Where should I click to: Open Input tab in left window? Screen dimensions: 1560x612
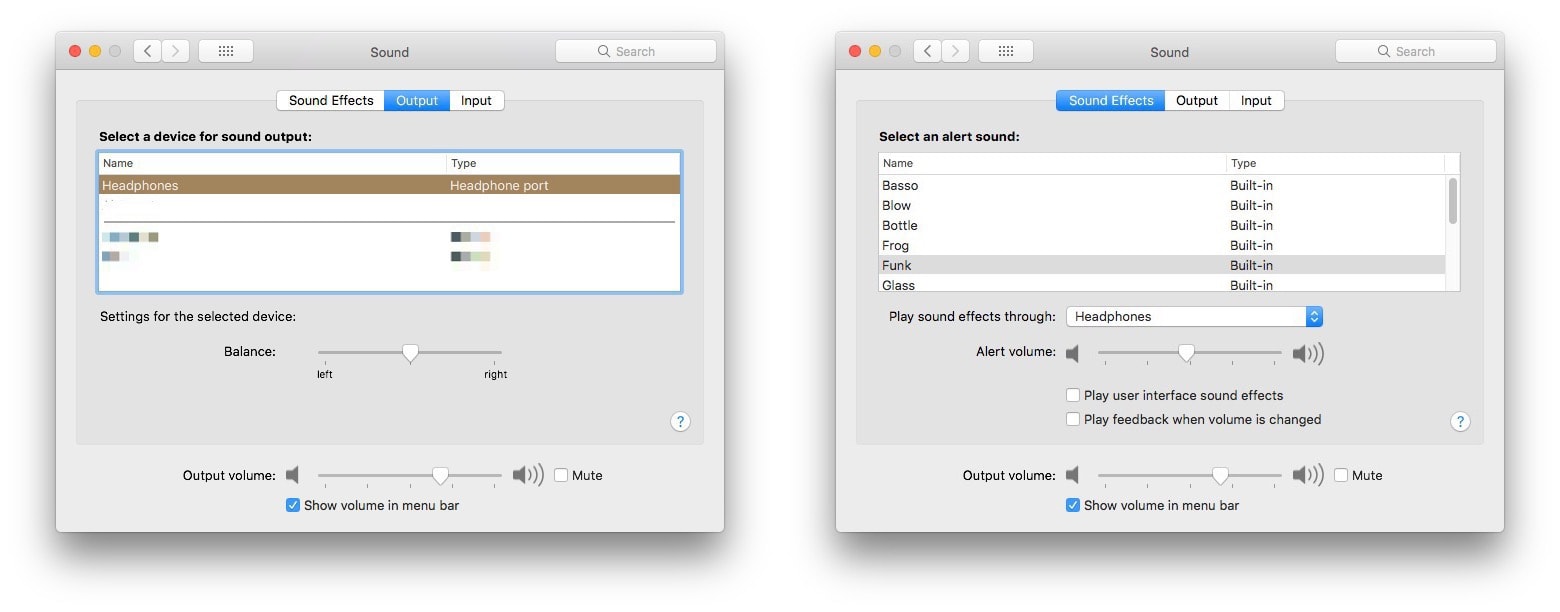[476, 100]
